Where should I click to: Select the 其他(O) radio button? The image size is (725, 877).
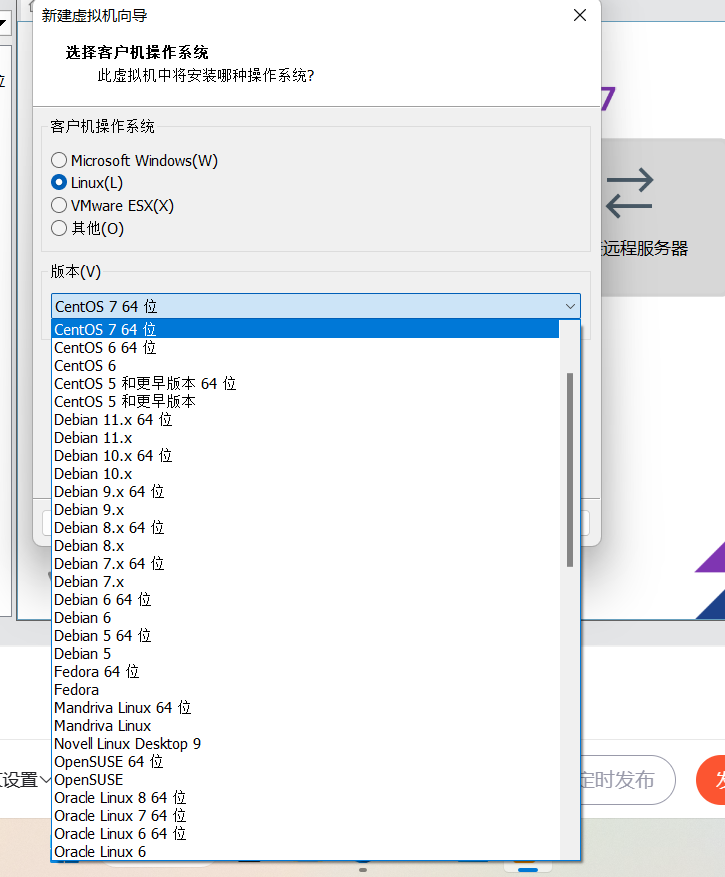point(59,228)
